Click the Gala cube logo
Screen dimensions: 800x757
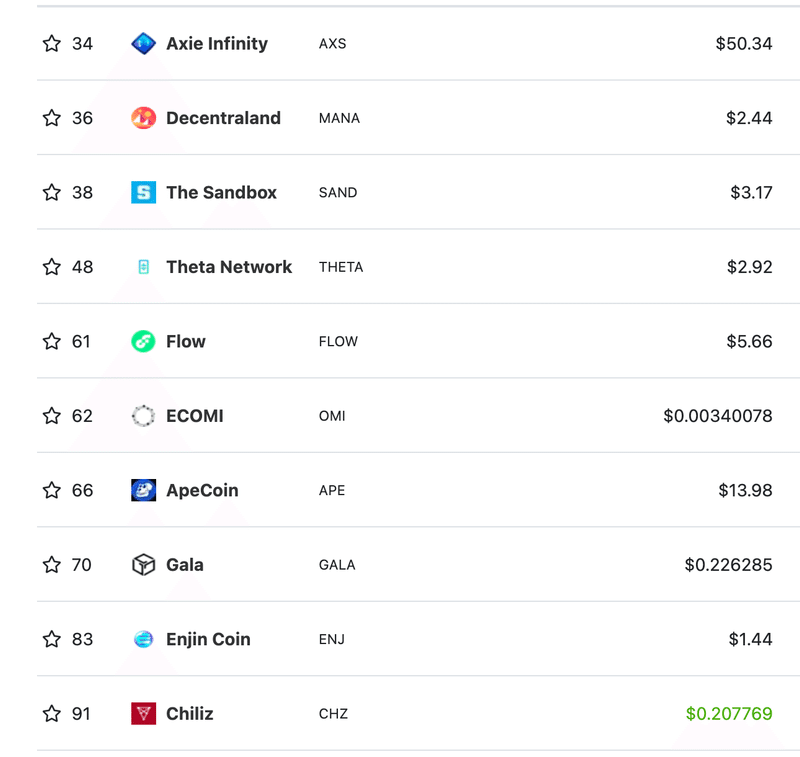click(143, 565)
